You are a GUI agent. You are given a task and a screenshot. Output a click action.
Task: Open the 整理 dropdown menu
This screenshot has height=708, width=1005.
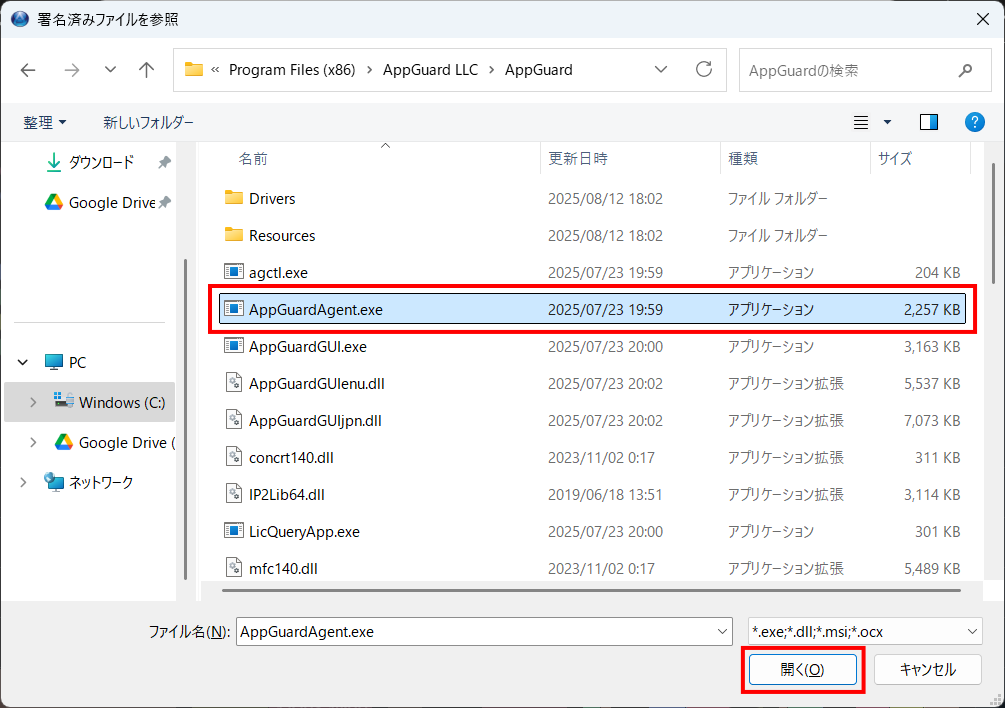point(45,122)
